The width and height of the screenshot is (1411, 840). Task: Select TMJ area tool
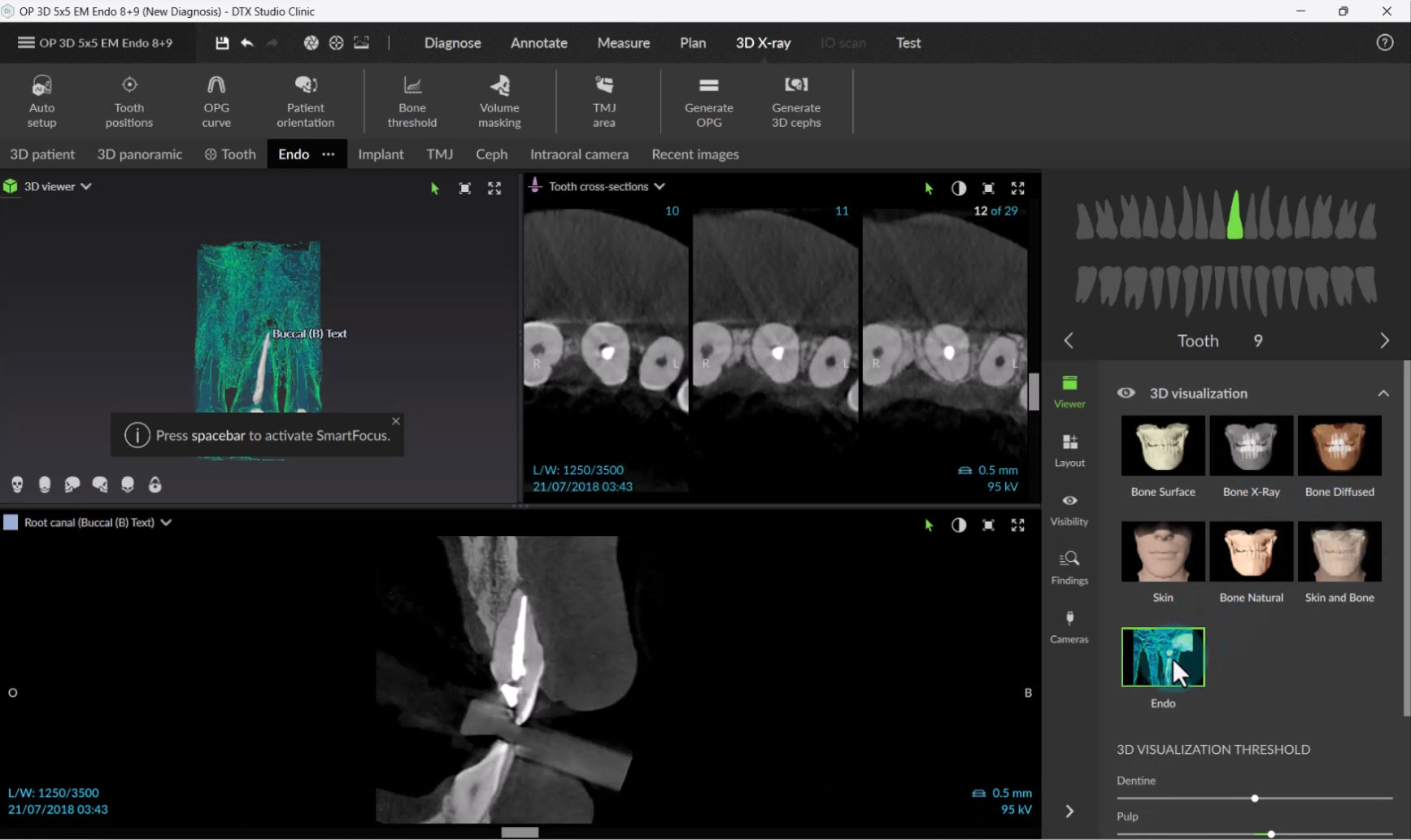(604, 101)
